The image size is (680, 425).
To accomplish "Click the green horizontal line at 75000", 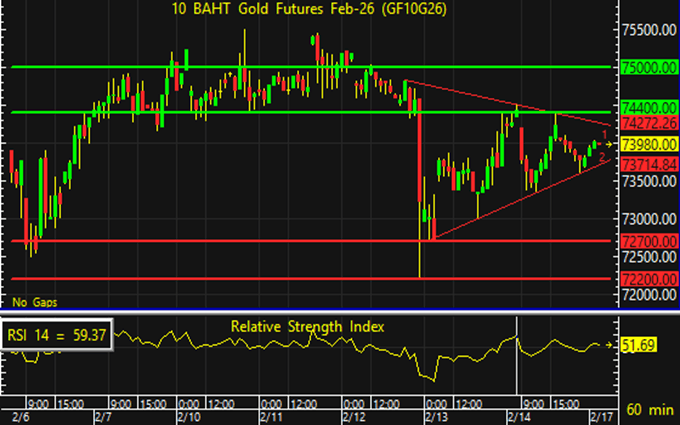I will [300, 67].
